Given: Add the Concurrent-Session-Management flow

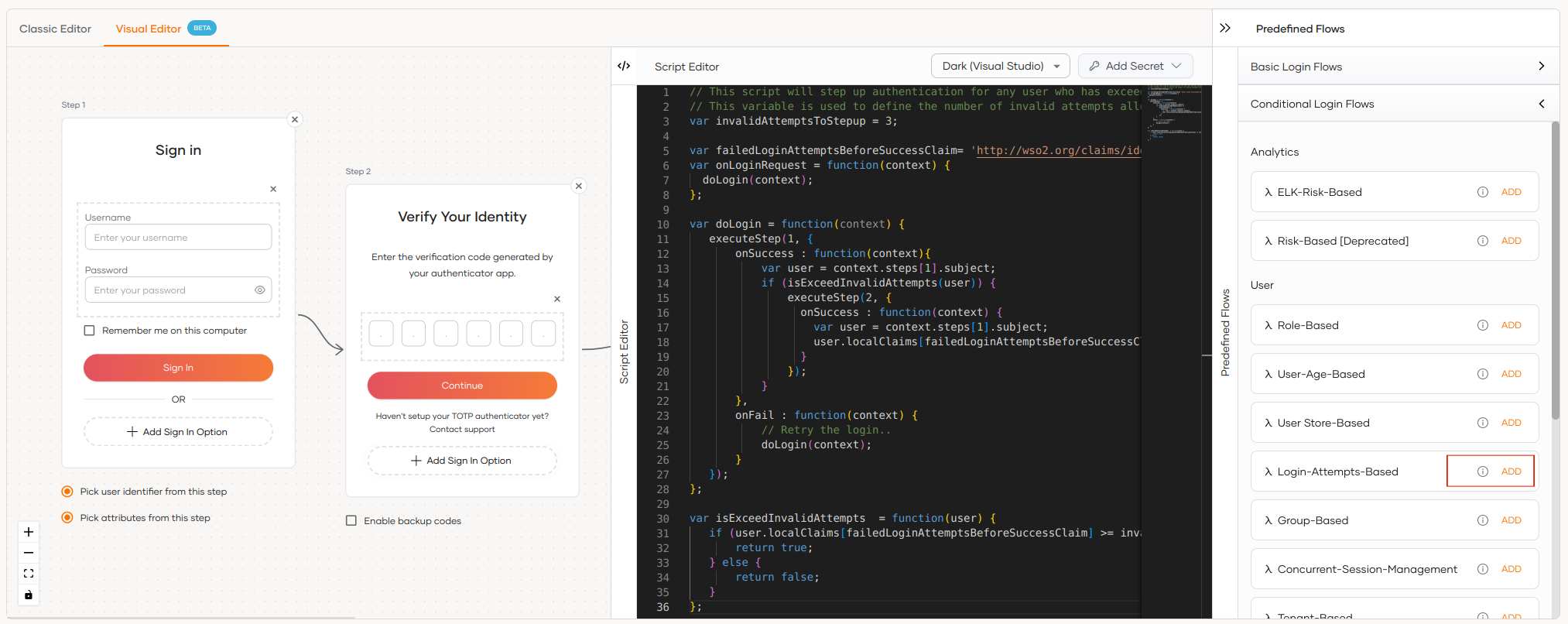Looking at the screenshot, I should pyautogui.click(x=1512, y=569).
